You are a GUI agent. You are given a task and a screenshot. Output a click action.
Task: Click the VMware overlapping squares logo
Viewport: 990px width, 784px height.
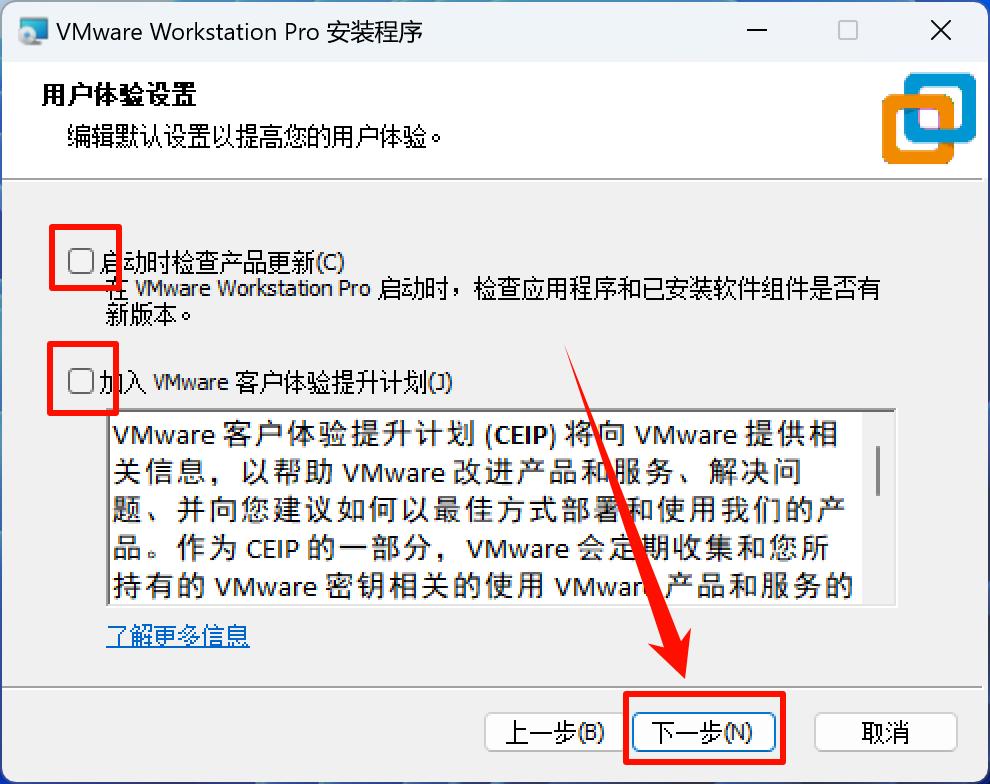[929, 119]
